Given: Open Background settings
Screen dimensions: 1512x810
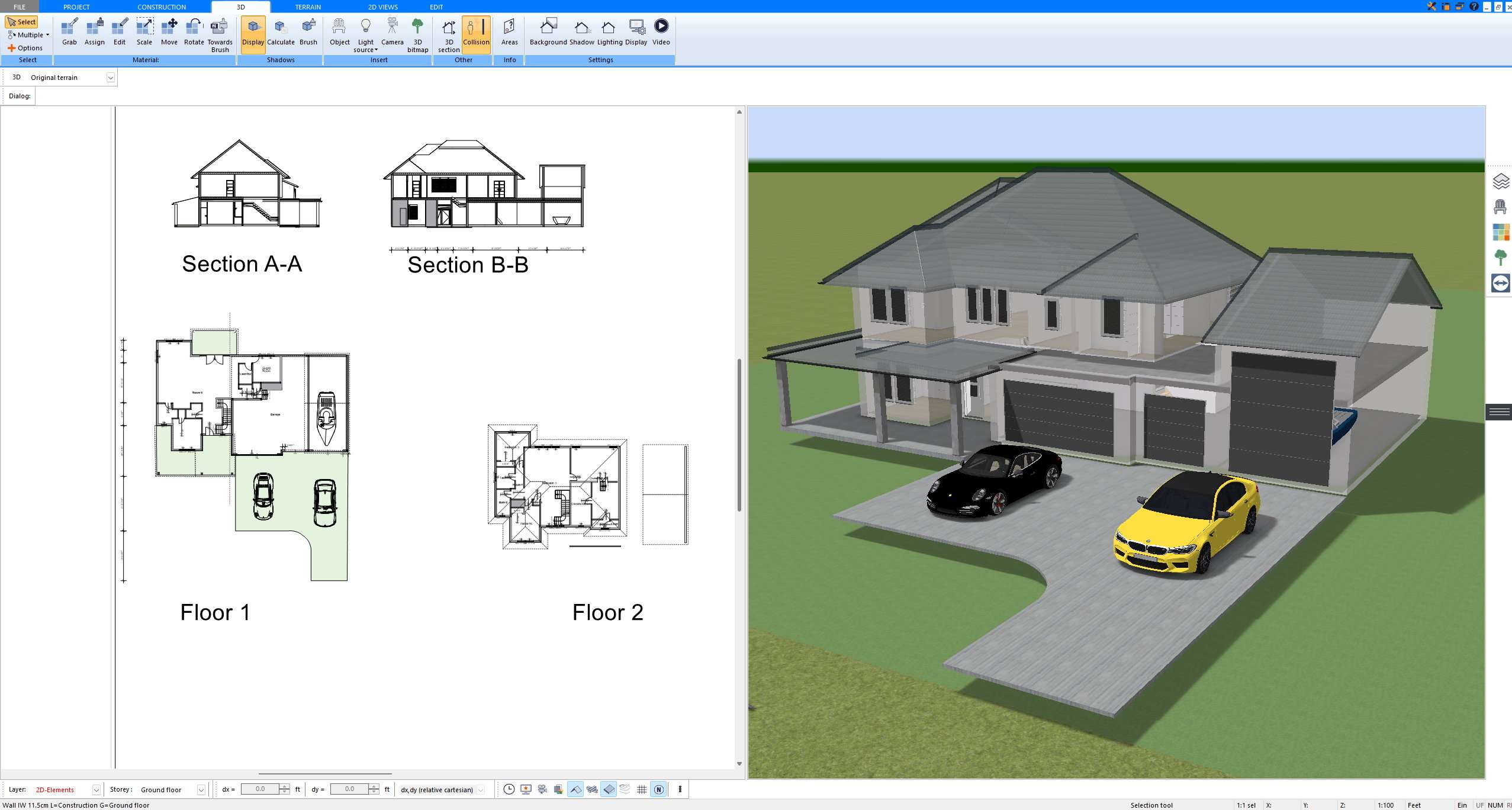Looking at the screenshot, I should pos(548,32).
